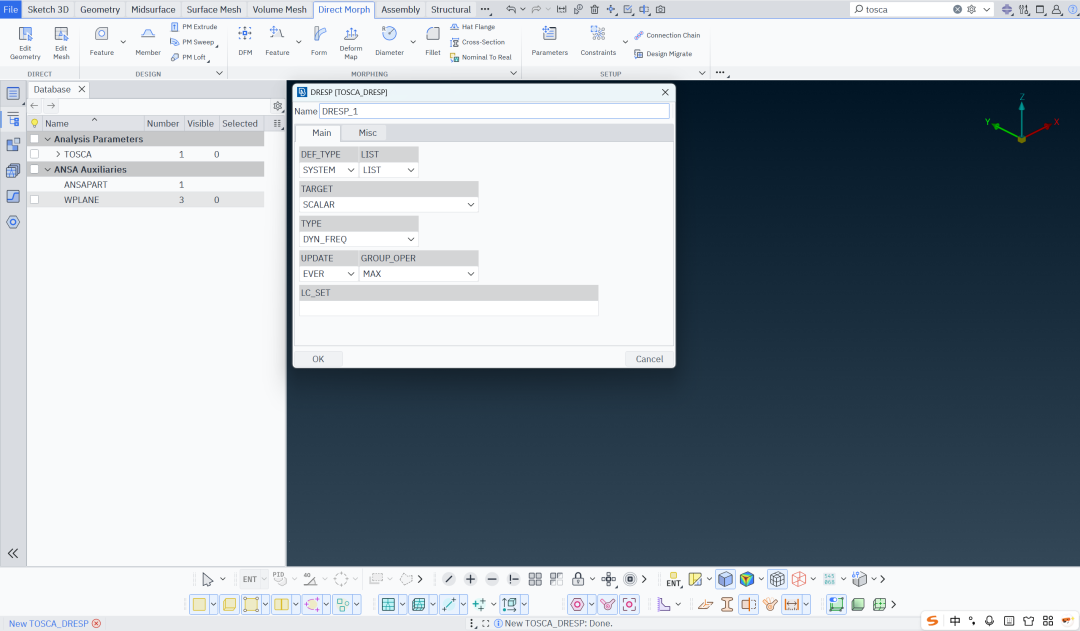This screenshot has height=631, width=1080.
Task: Open the TYPE dropdown showing DYN_FREQ
Action: pyautogui.click(x=359, y=239)
